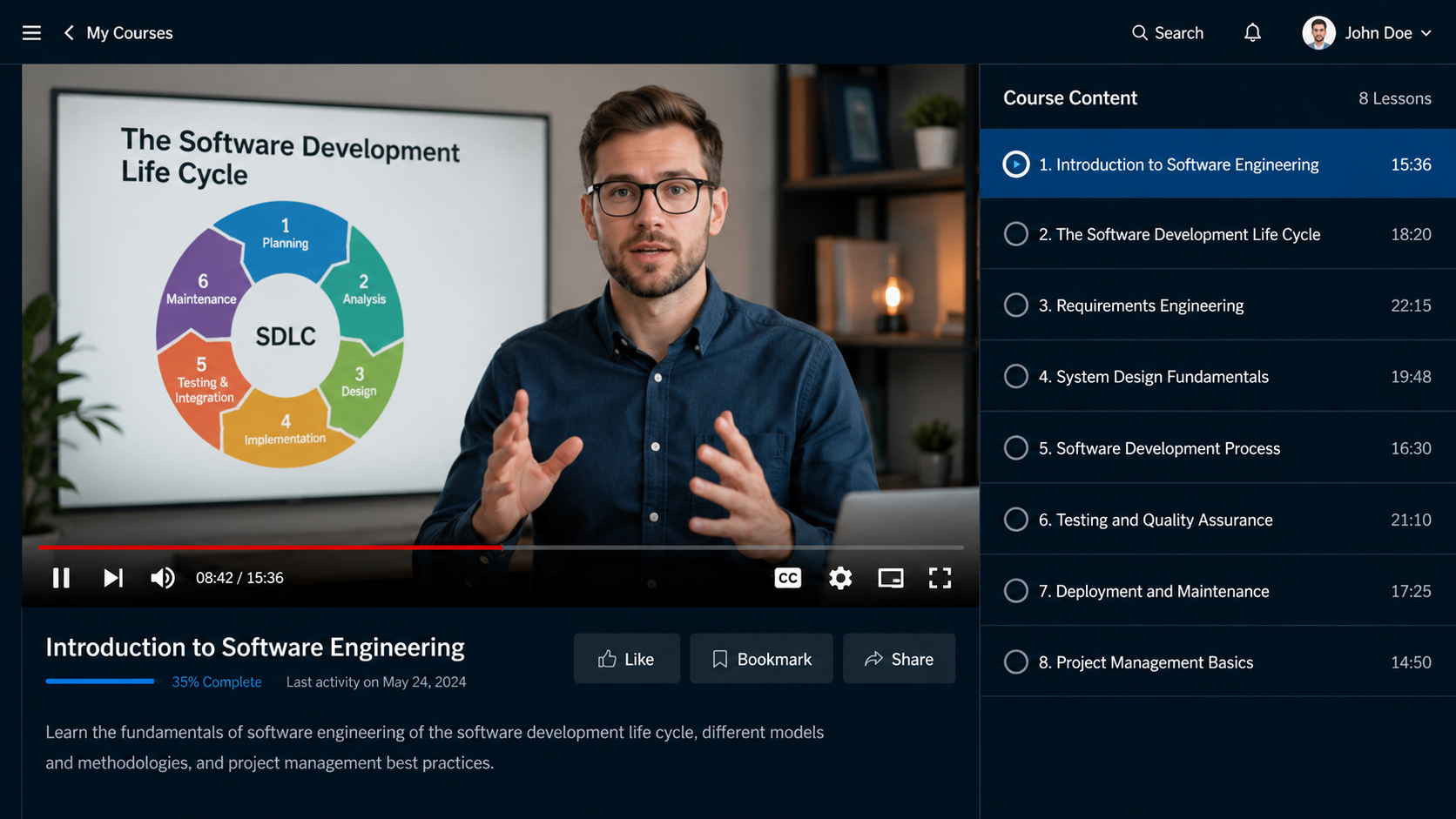This screenshot has width=1456, height=819.
Task: Open lesson 1. Introduction to Software Engineering
Action: click(x=1217, y=164)
